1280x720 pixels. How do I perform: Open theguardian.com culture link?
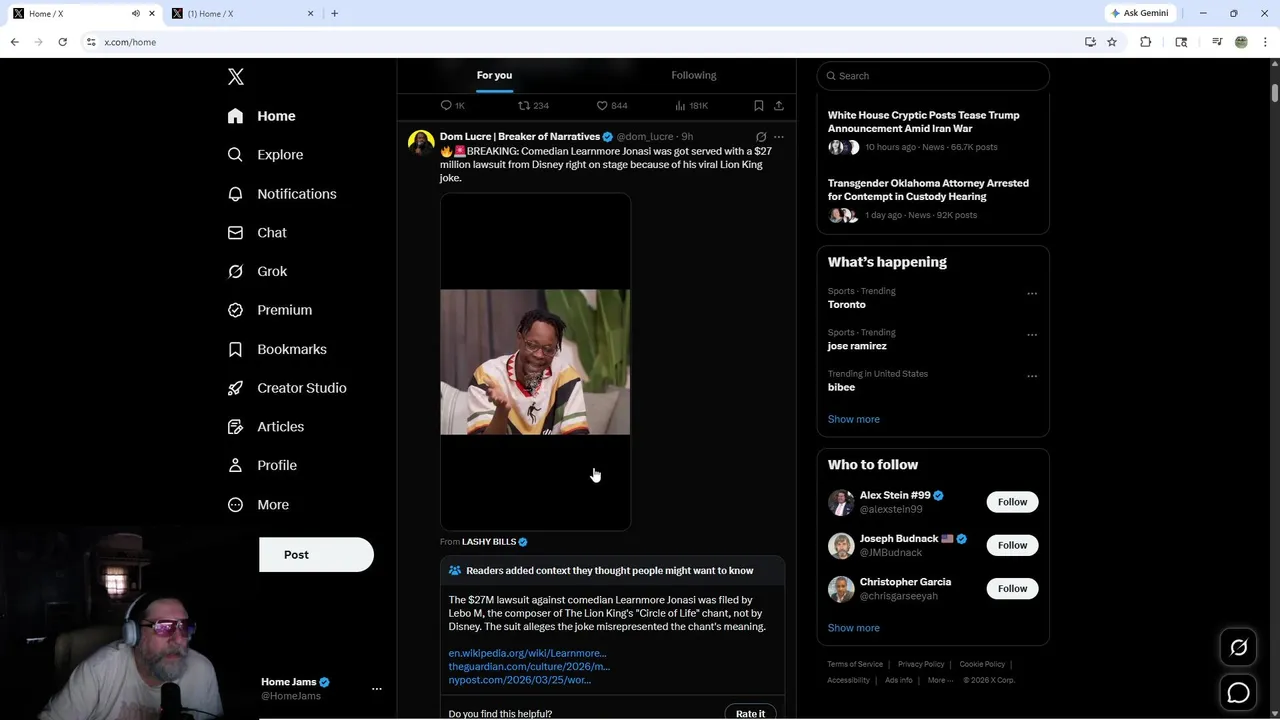[x=529, y=666]
